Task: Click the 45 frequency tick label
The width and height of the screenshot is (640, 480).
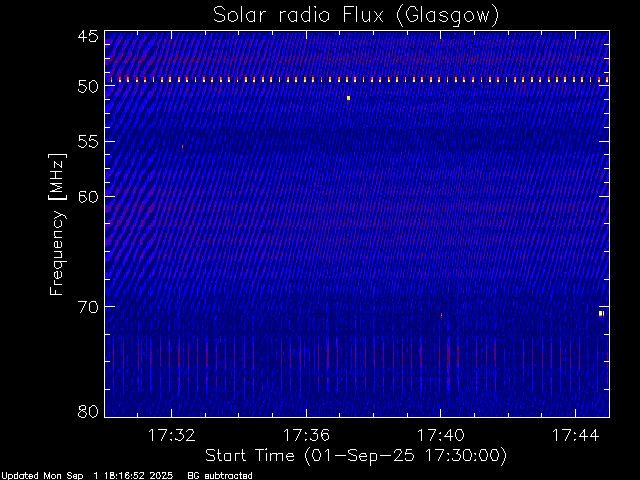Action: pos(88,36)
